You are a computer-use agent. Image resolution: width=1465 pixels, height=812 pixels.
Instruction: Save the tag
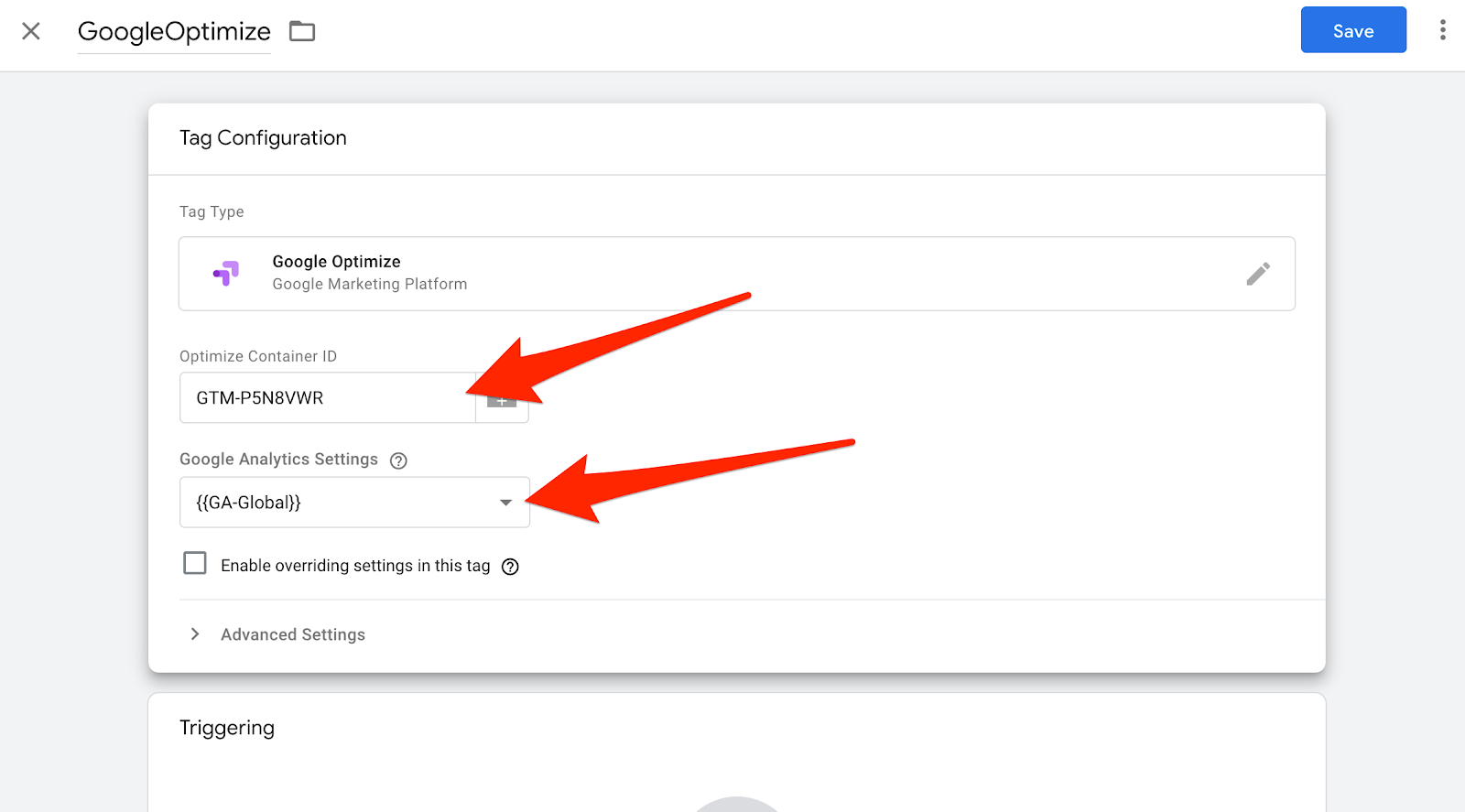1353,30
